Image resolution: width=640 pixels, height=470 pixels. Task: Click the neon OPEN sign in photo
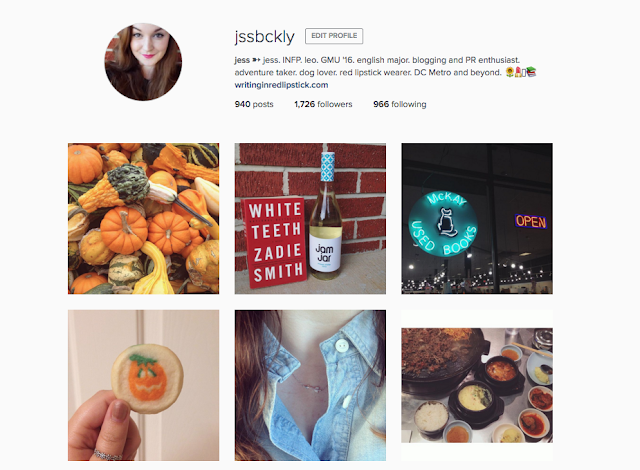(531, 222)
